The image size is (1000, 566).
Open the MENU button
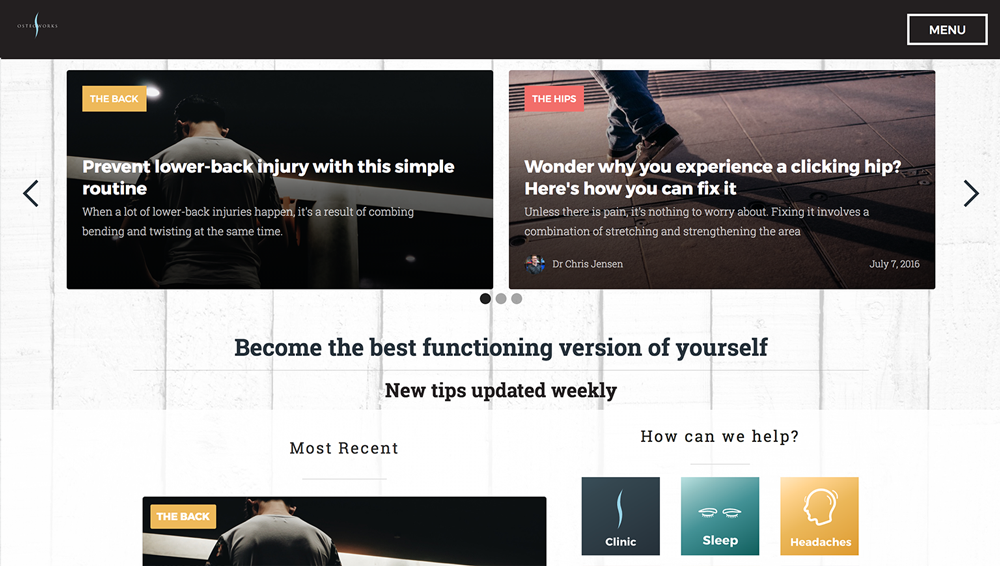pos(947,29)
